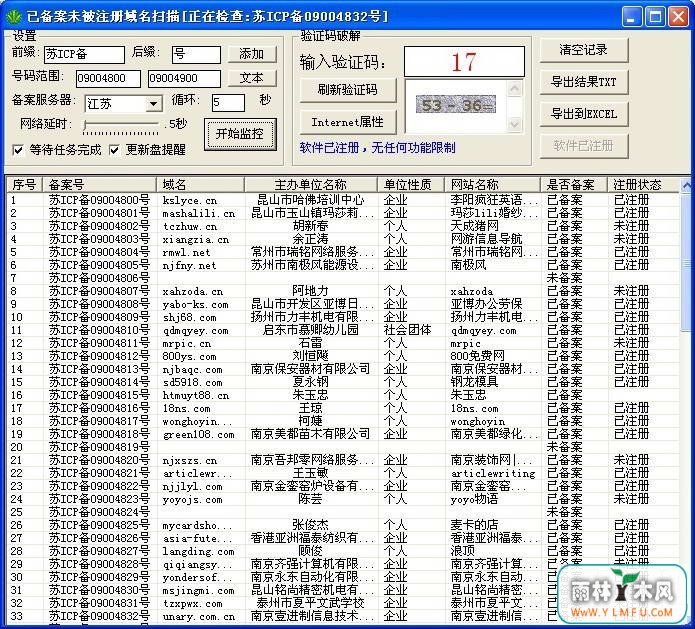Viewport: 695px width, 629px height.
Task: Toggle 等待任务完成 checkbox
Action: tap(19, 150)
